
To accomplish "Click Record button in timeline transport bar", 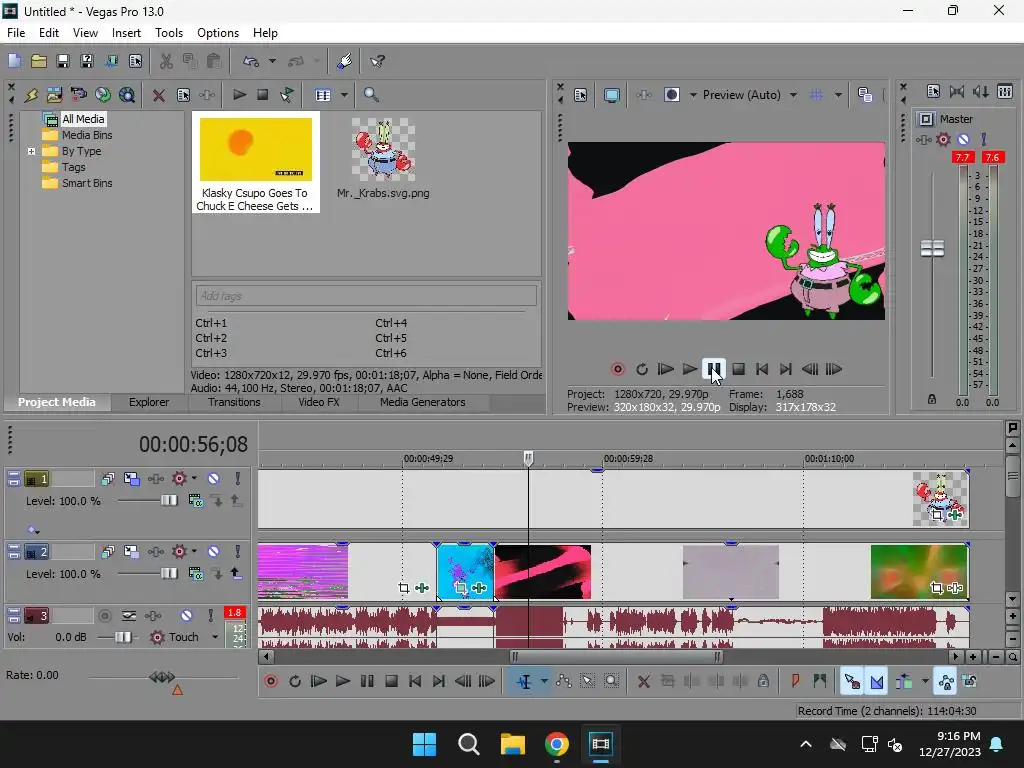I will 270,681.
